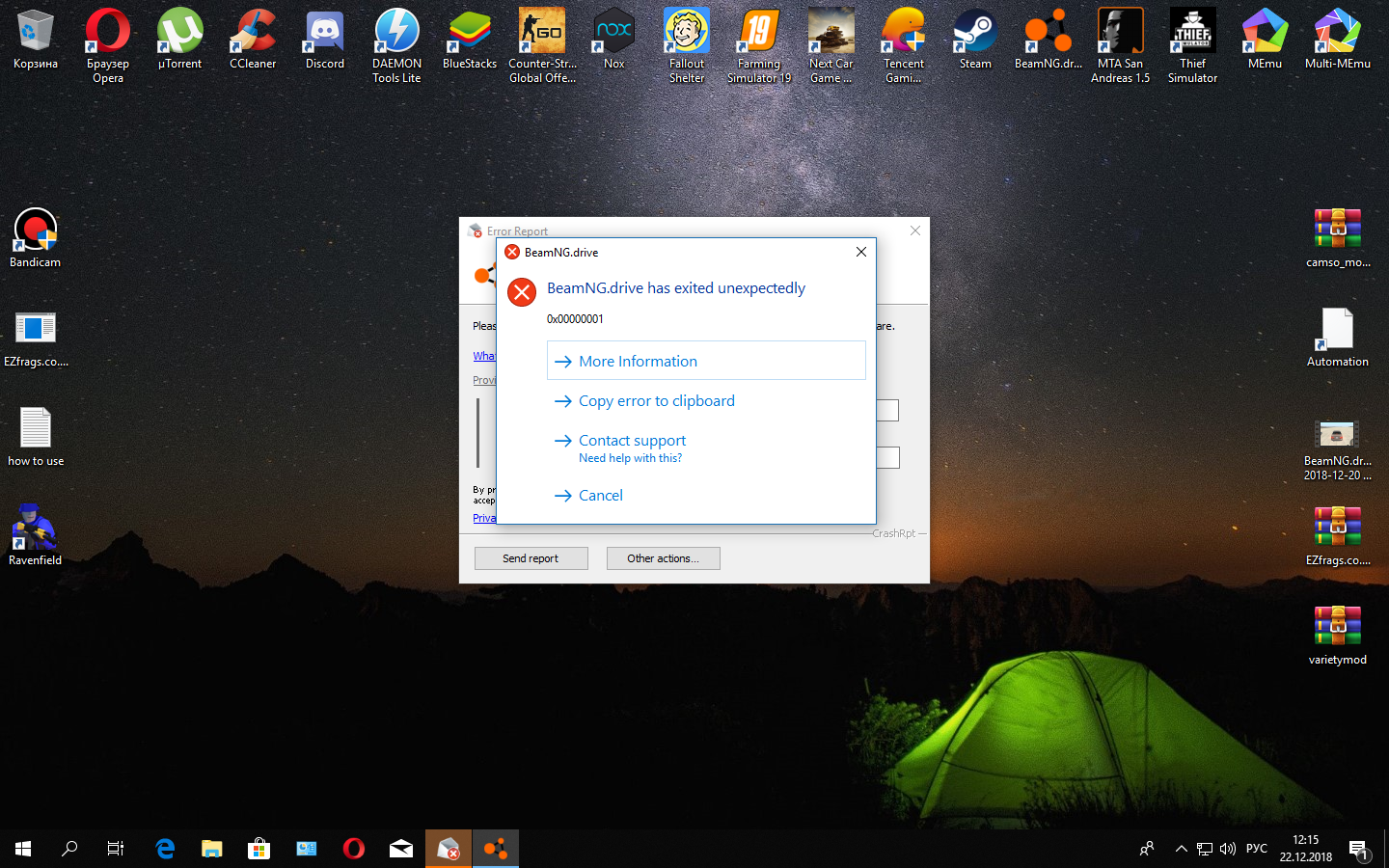1389x868 pixels.
Task: Switch to BeamNG.drive taskbar button
Action: click(x=496, y=849)
